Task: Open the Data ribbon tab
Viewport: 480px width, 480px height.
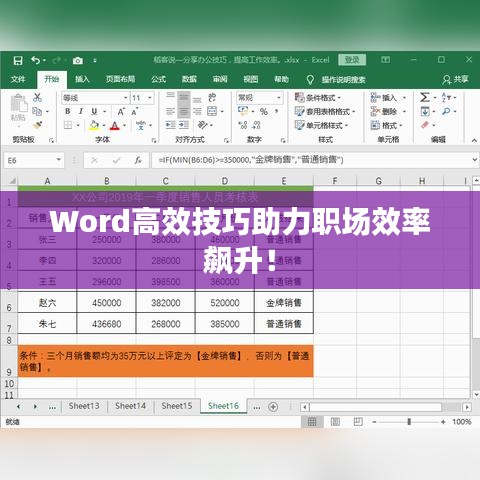Action: (x=189, y=79)
